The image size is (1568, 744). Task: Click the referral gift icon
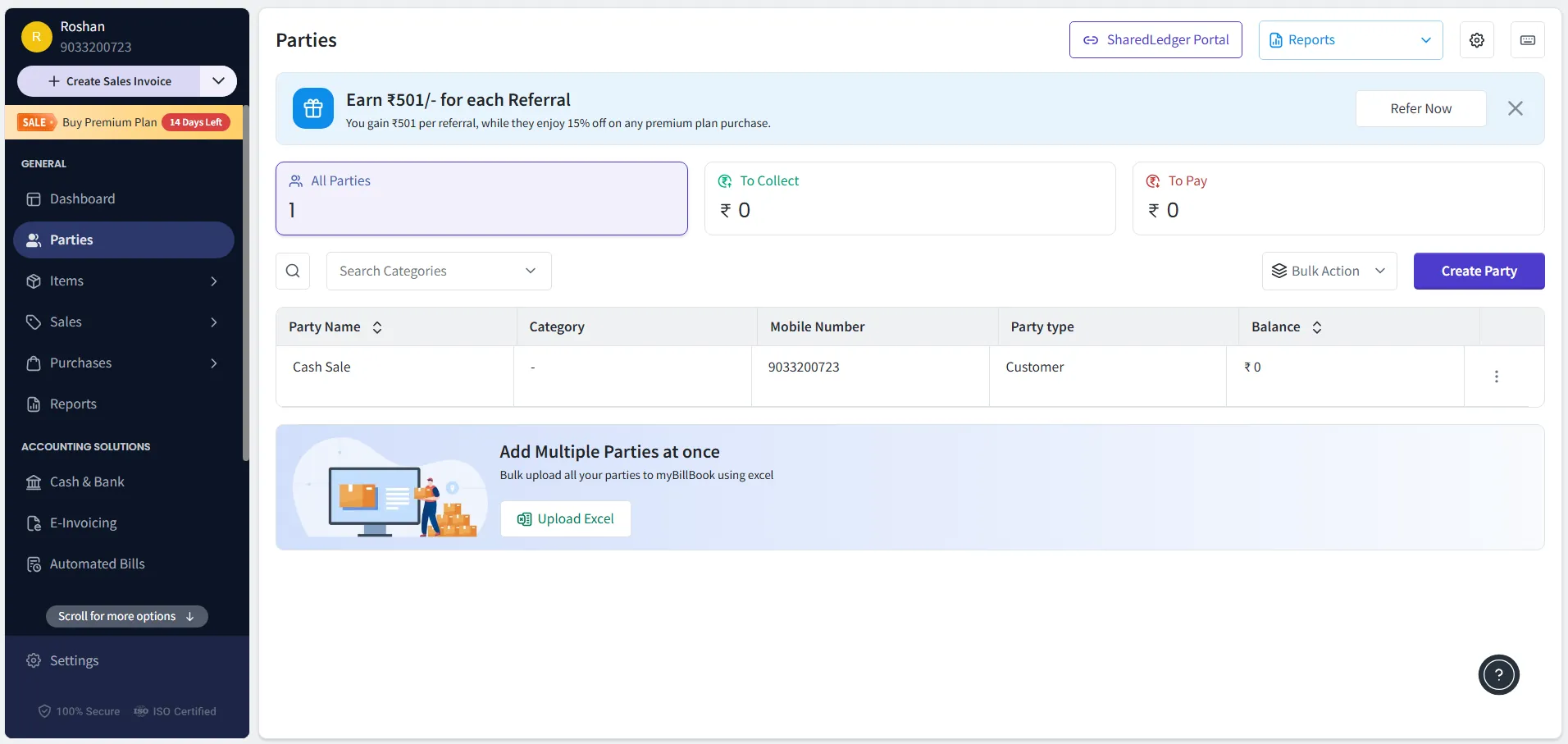(x=313, y=108)
